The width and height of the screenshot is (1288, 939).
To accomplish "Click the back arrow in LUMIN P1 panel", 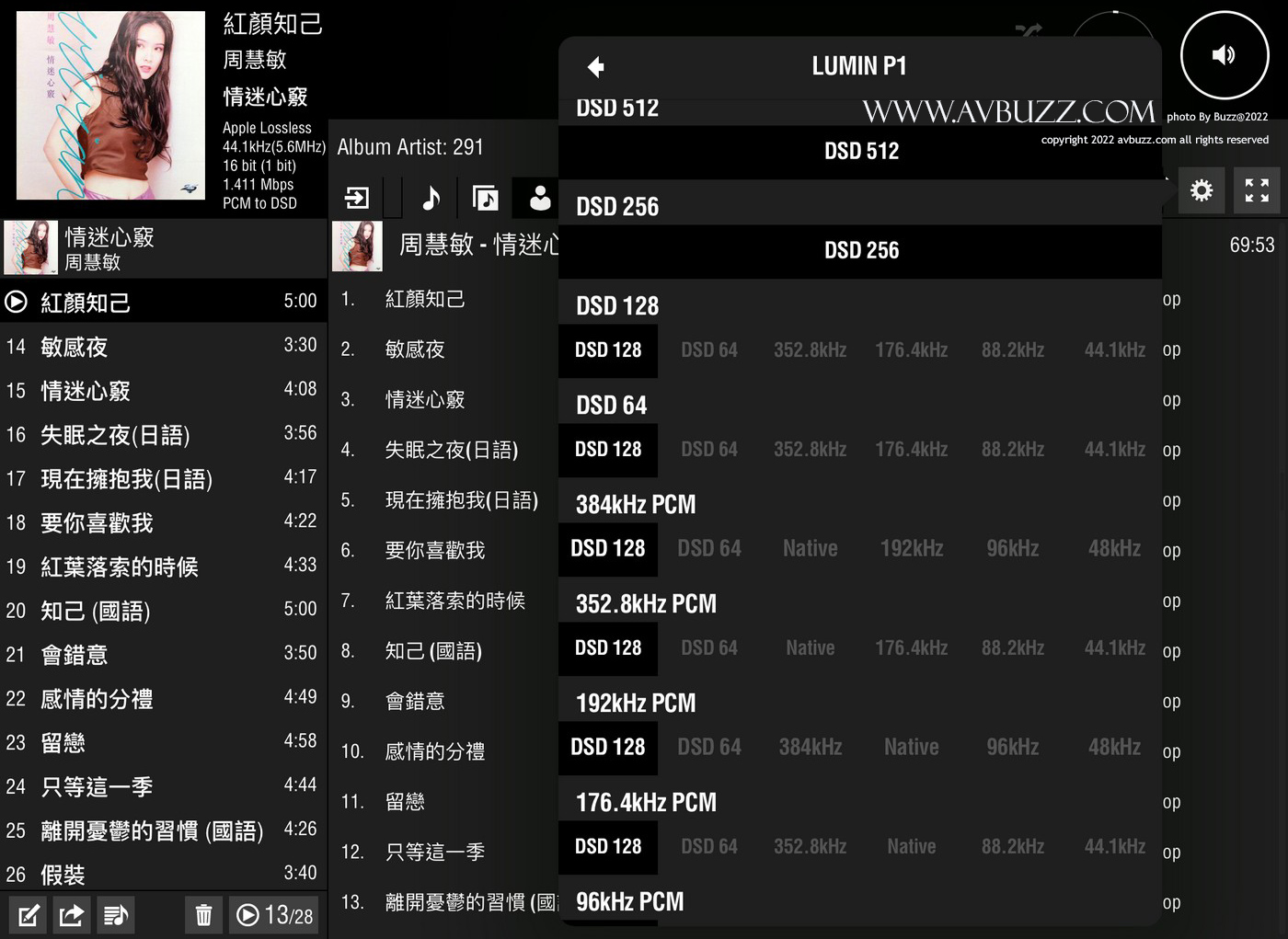I will coord(595,67).
